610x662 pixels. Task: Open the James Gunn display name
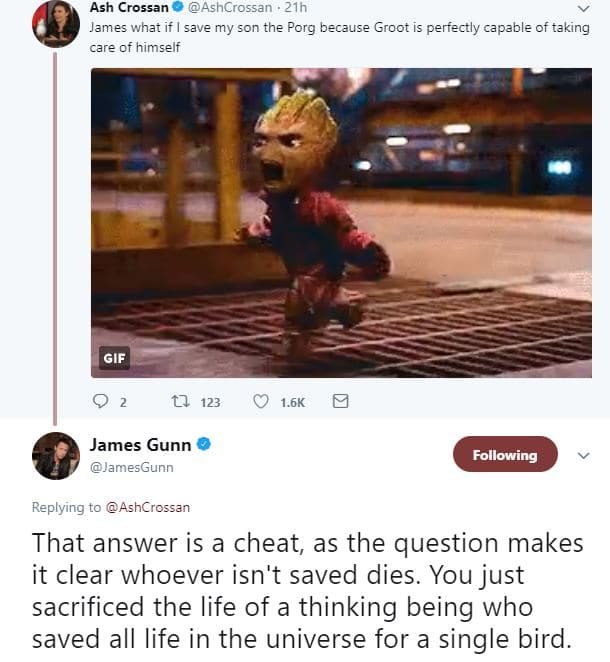pos(140,445)
